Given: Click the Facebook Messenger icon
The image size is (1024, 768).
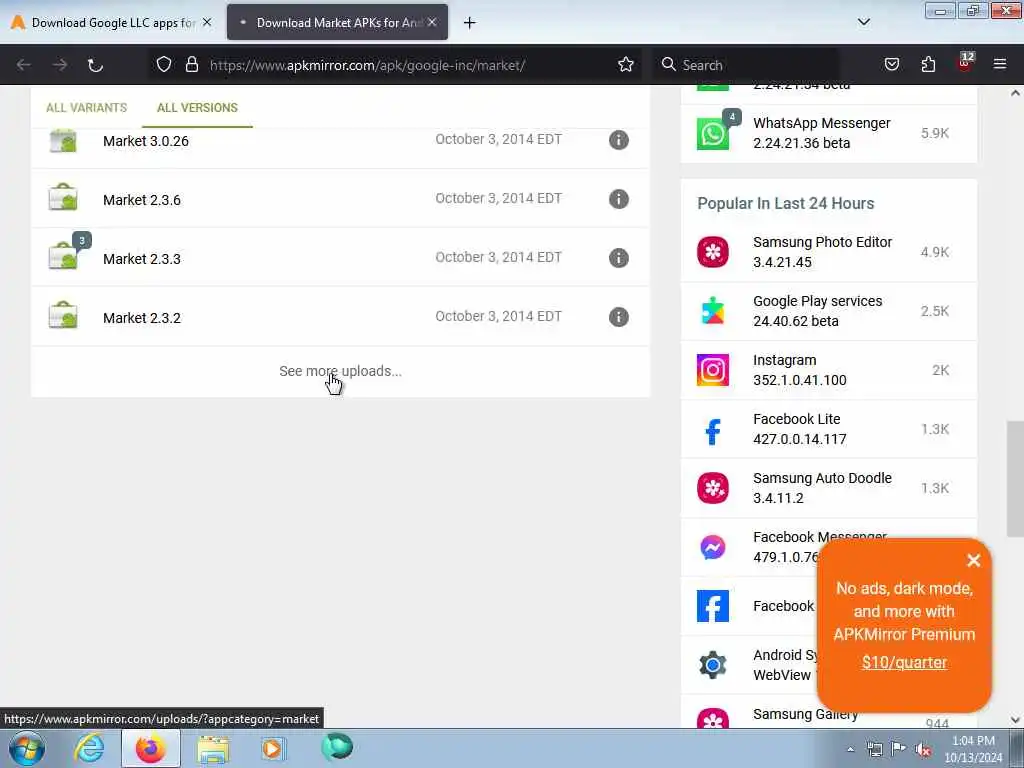Looking at the screenshot, I should pos(712,547).
